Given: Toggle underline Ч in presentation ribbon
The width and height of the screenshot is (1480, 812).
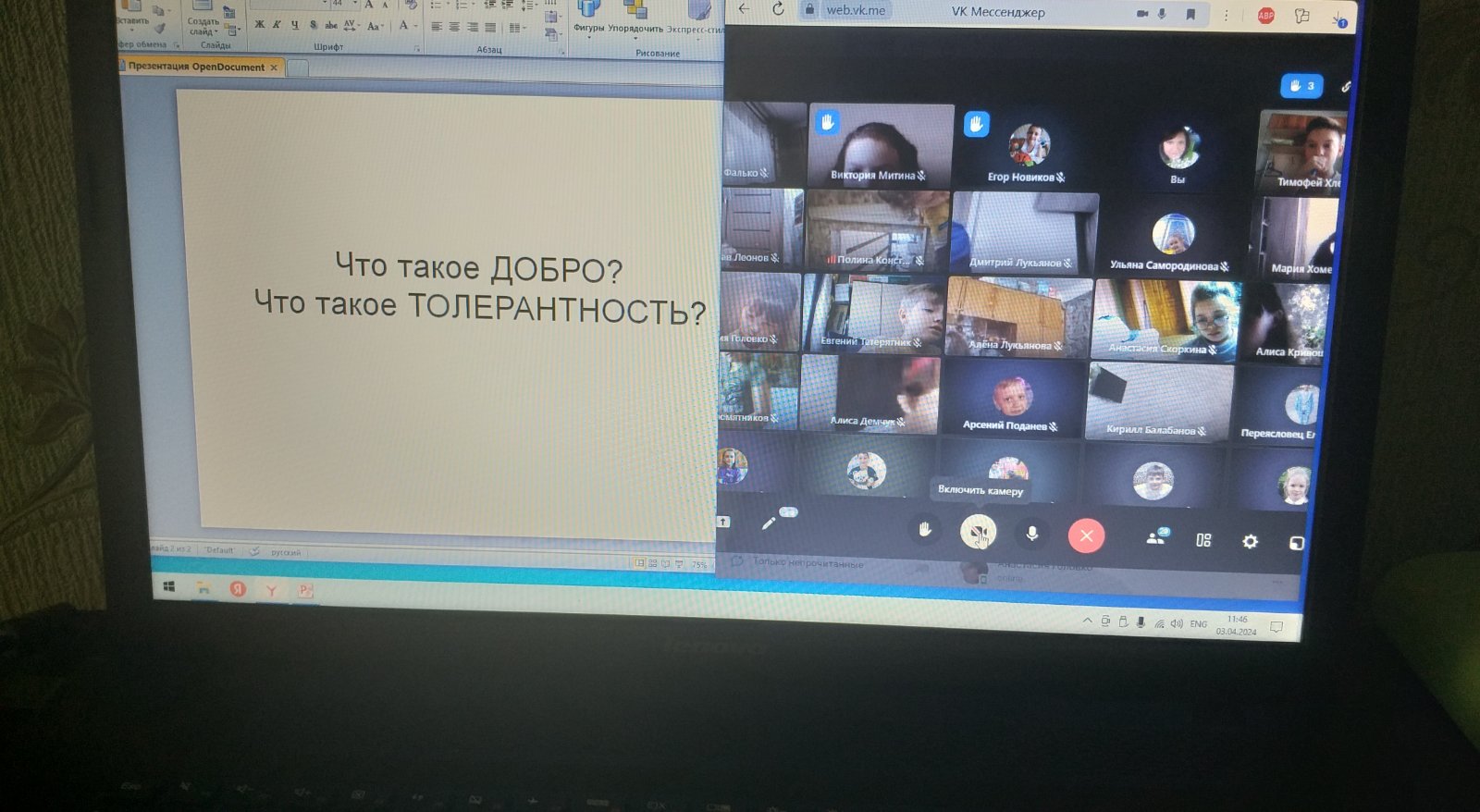Looking at the screenshot, I should pyautogui.click(x=294, y=24).
